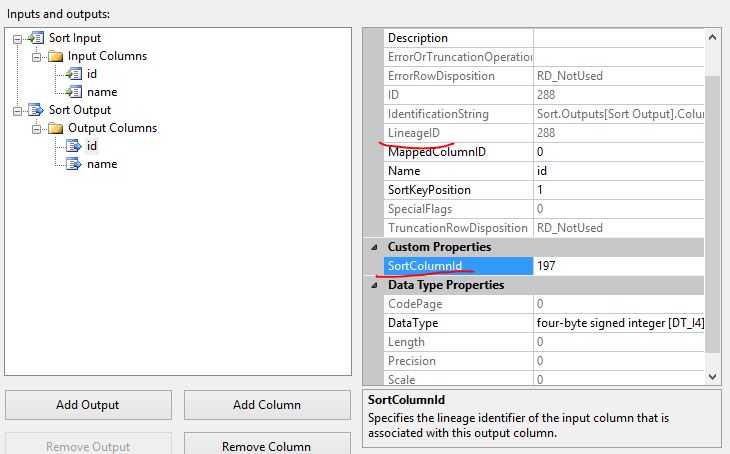Select the SortKeyPosition property label

(x=429, y=190)
